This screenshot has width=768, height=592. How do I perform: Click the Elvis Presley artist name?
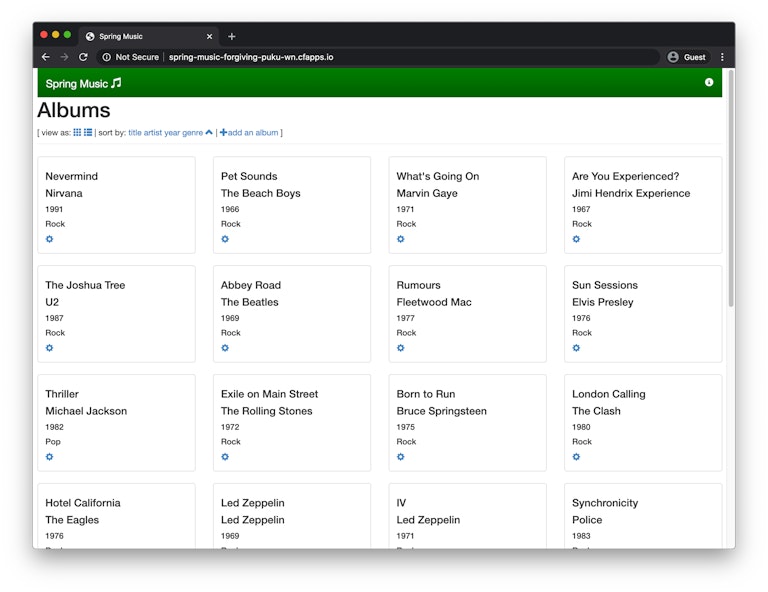pyautogui.click(x=602, y=302)
